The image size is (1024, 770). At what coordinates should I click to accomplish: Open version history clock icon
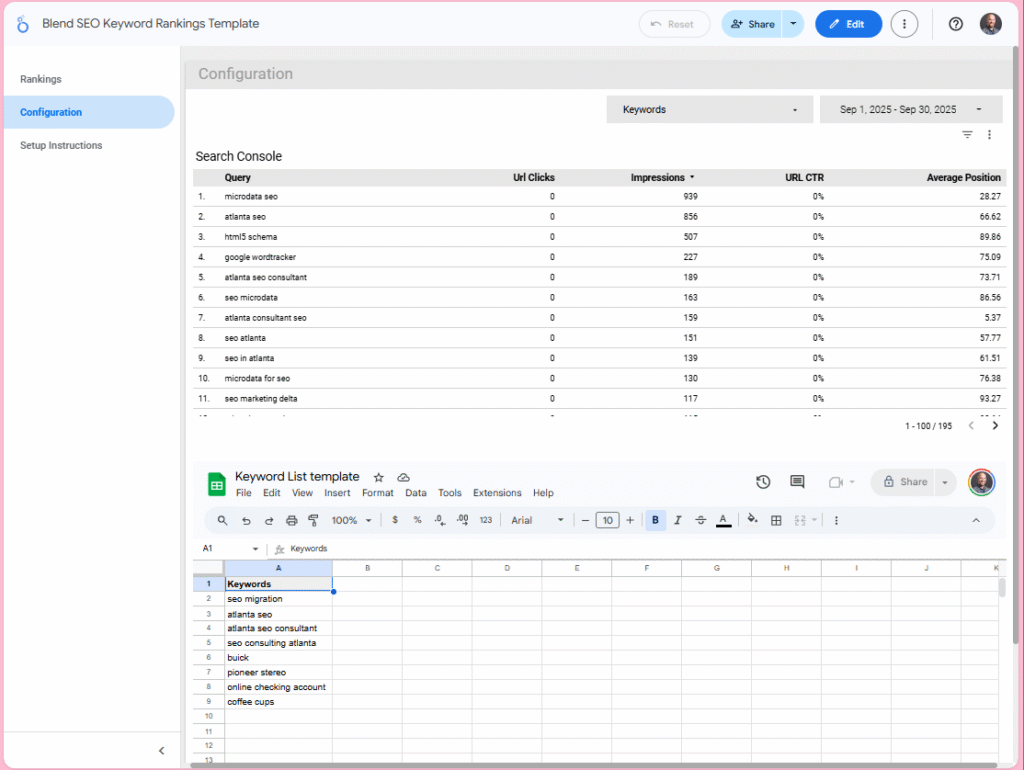763,481
